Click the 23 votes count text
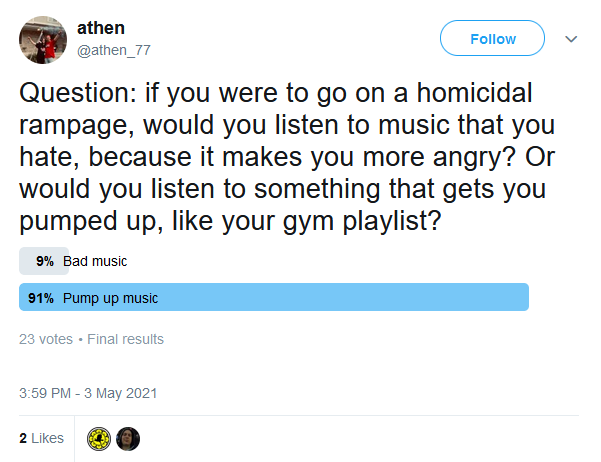The width and height of the screenshot is (601, 462). pyautogui.click(x=46, y=339)
